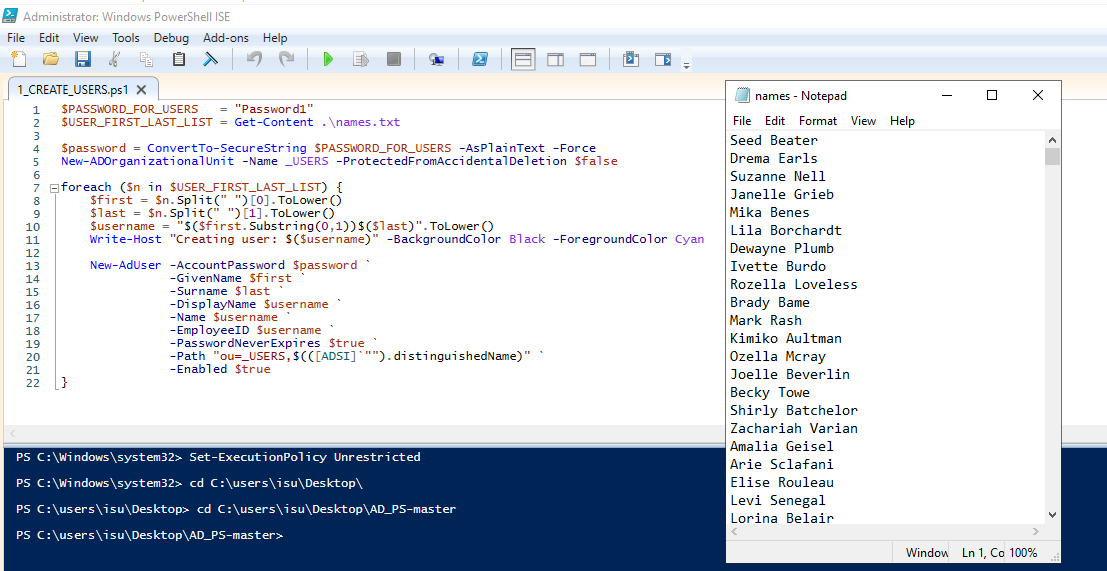Show command add-on pane icon
Image resolution: width=1107 pixels, height=571 pixels.
pos(663,59)
